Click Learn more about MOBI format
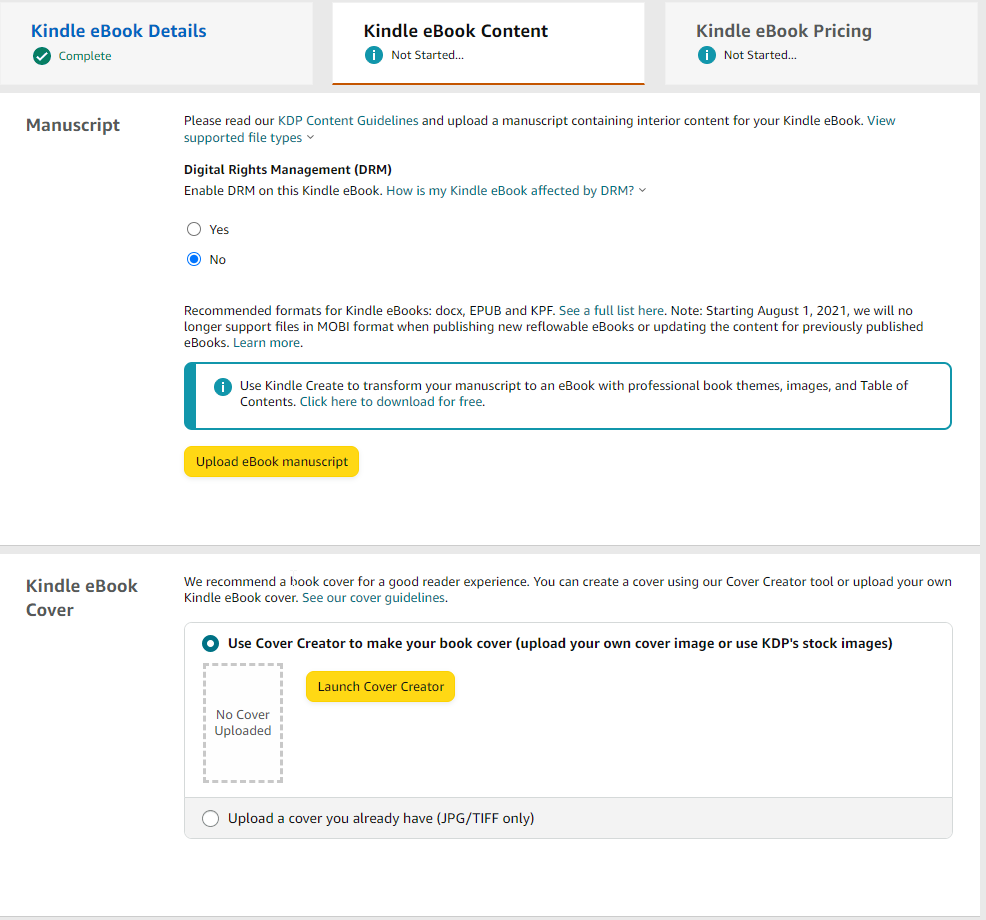Viewport: 986px width, 920px height. (x=267, y=343)
